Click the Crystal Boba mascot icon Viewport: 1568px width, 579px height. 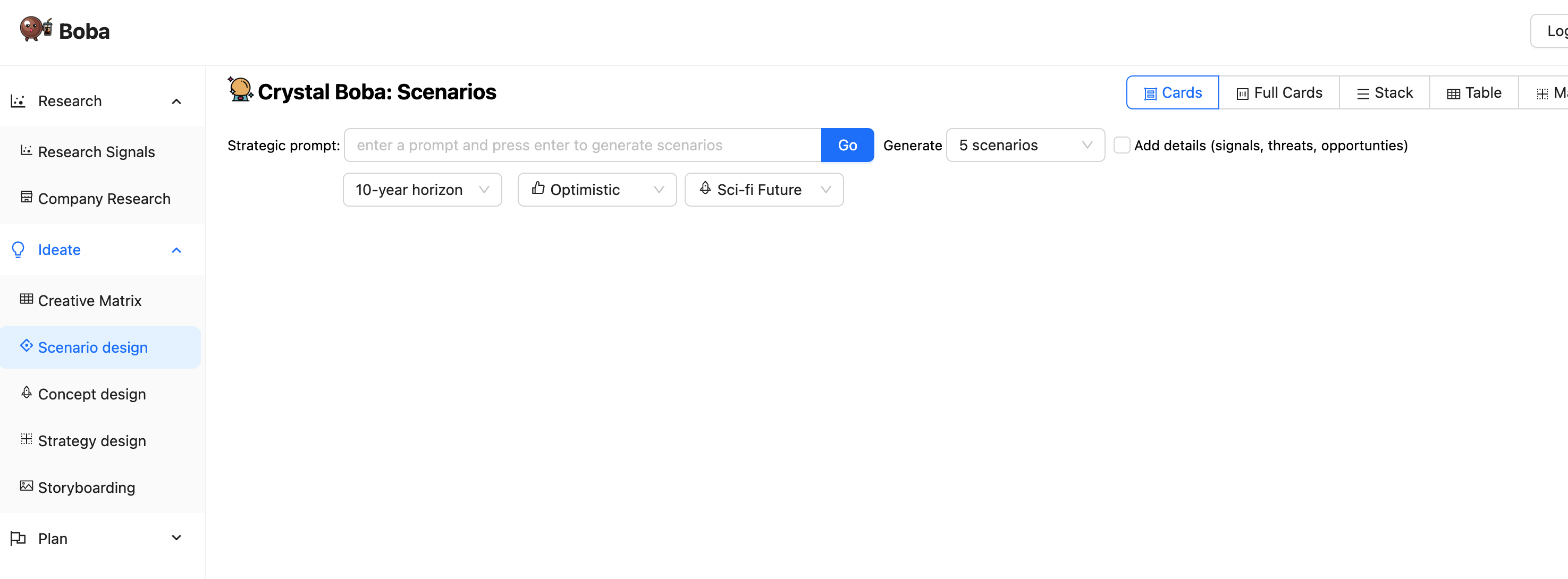(240, 89)
